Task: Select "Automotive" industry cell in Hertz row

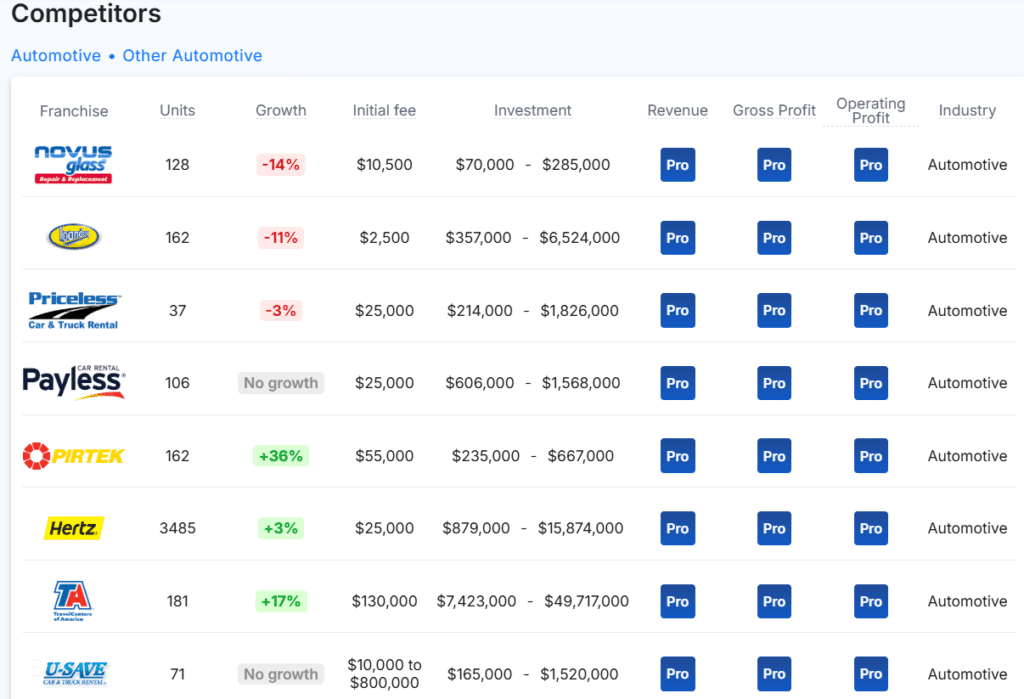Action: tap(967, 528)
